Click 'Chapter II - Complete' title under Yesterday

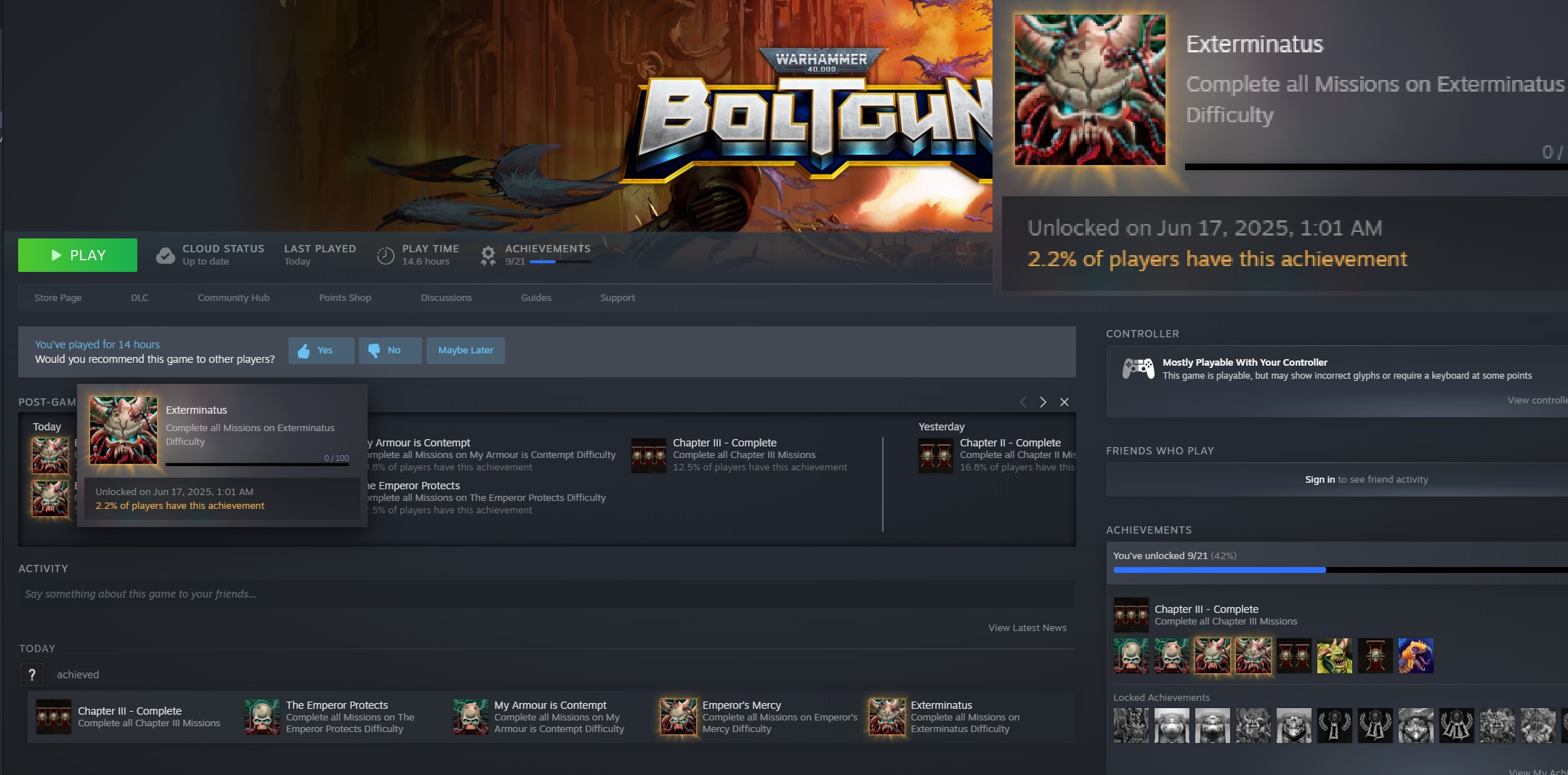1010,443
